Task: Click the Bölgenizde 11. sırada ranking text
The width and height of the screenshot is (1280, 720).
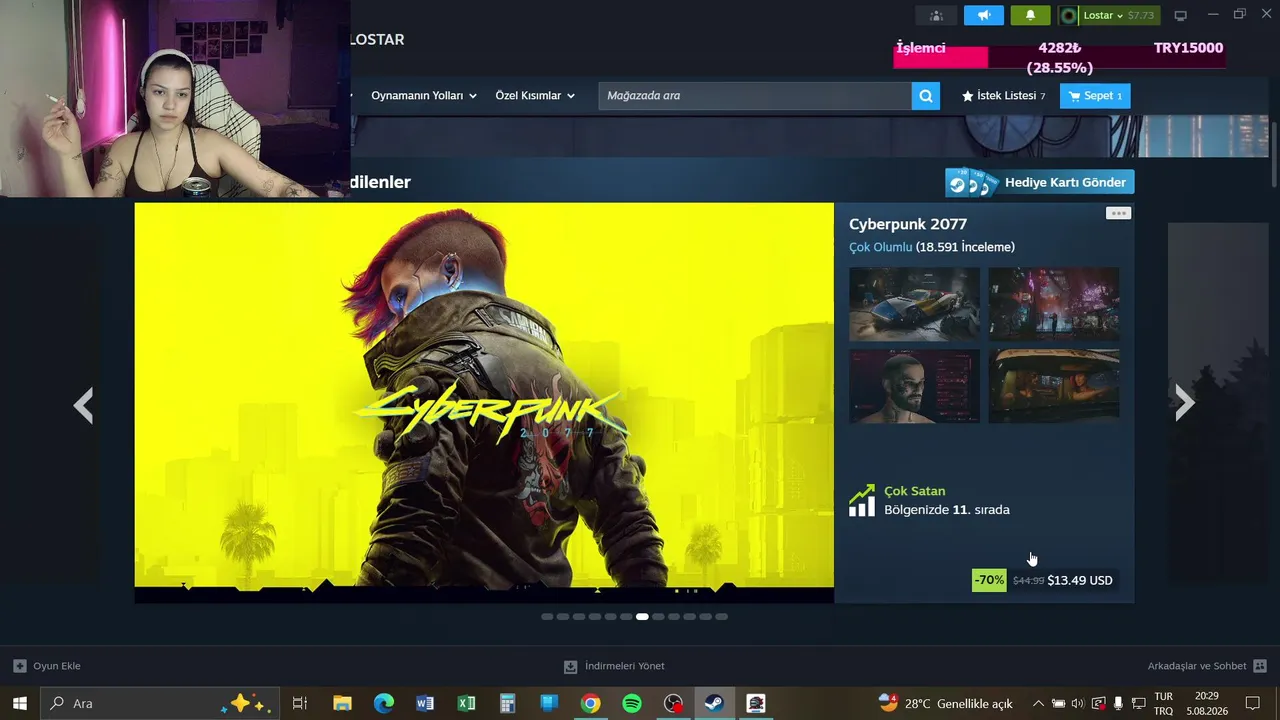Action: (947, 510)
